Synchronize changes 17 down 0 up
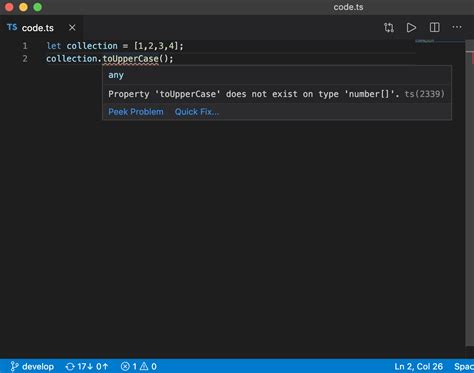474x373 pixels. [x=87, y=367]
